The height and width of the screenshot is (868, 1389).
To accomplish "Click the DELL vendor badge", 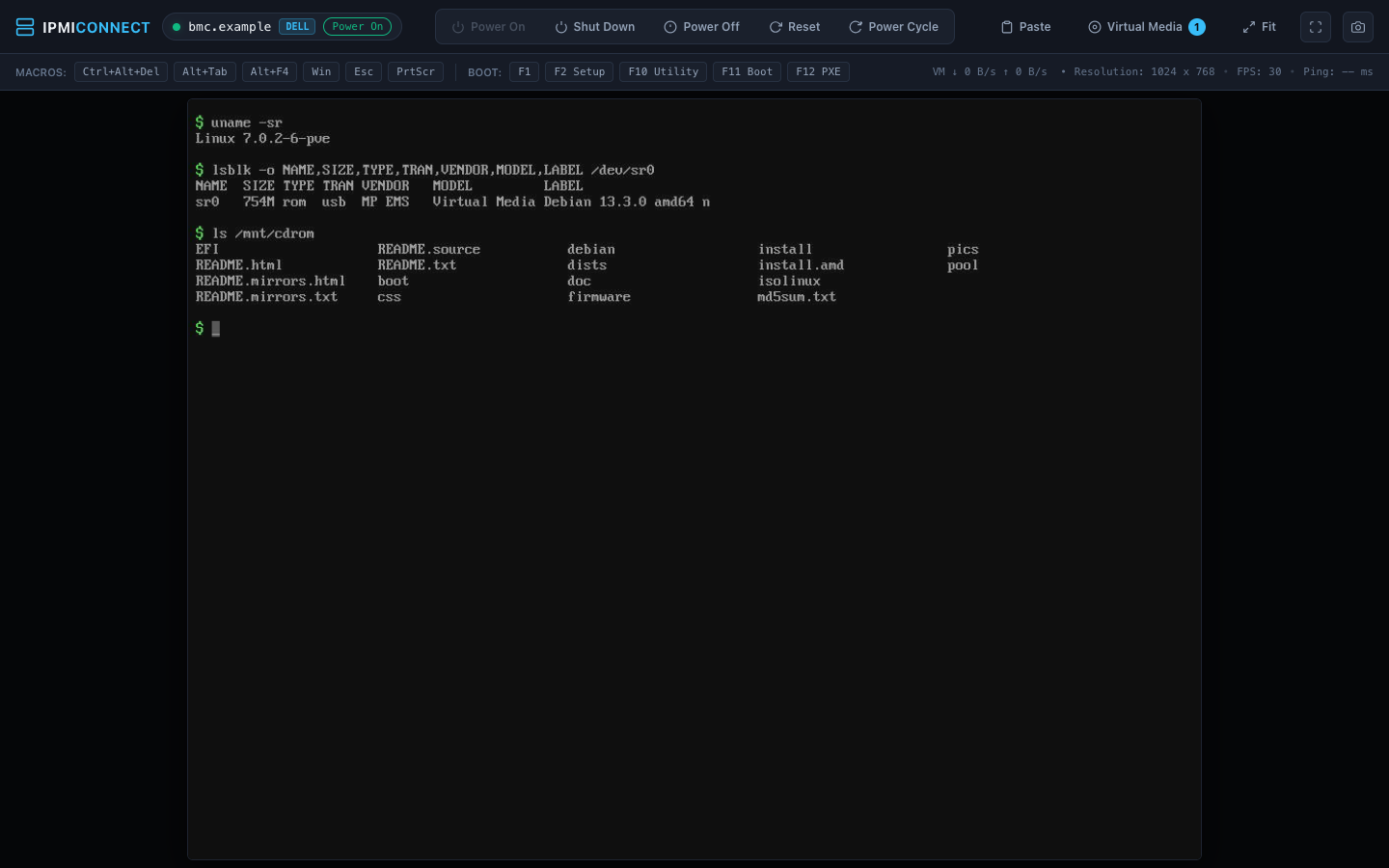I will tap(297, 27).
